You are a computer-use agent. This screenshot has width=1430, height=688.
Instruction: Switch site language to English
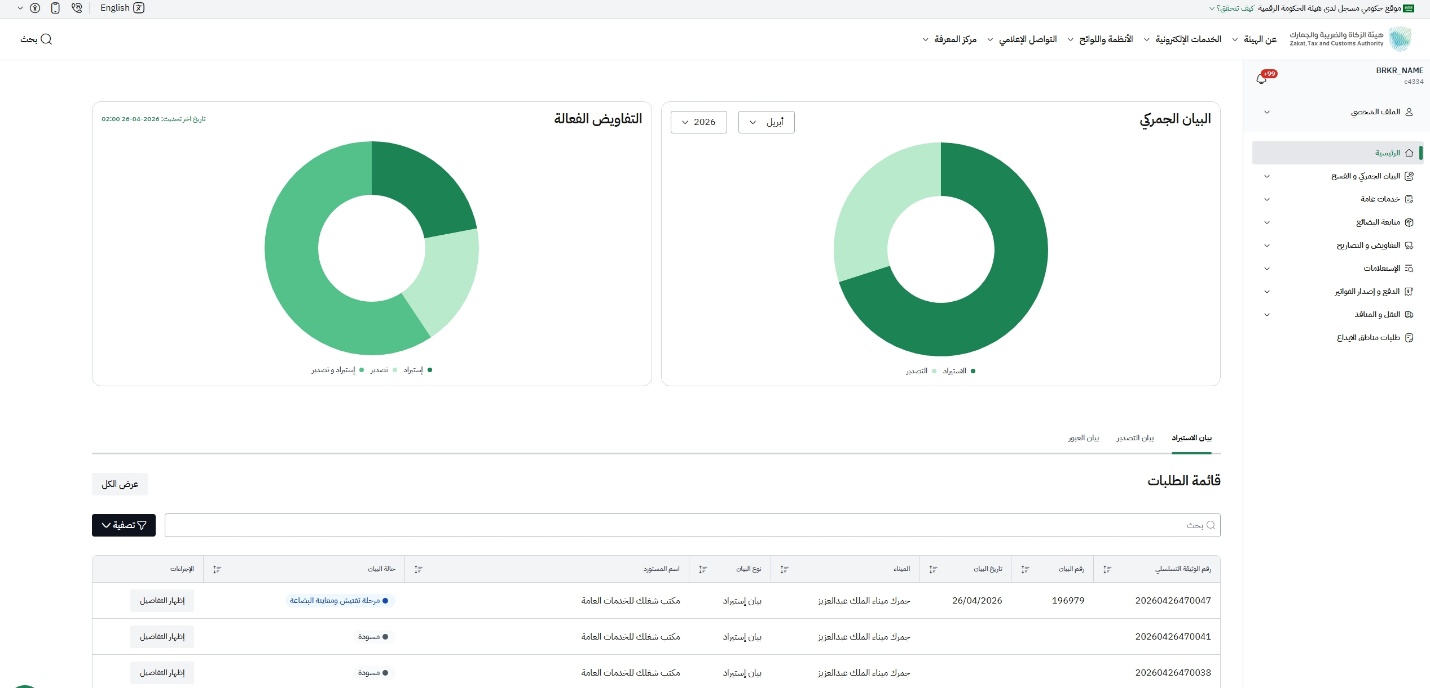[115, 7]
